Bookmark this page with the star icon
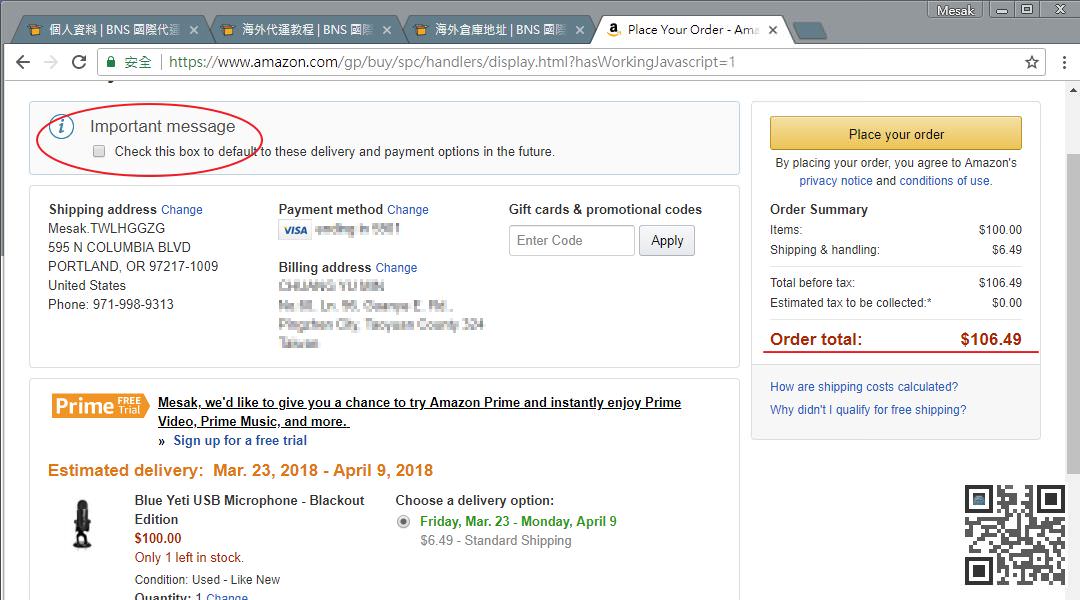Screen dimensions: 1080x600 1032,62
